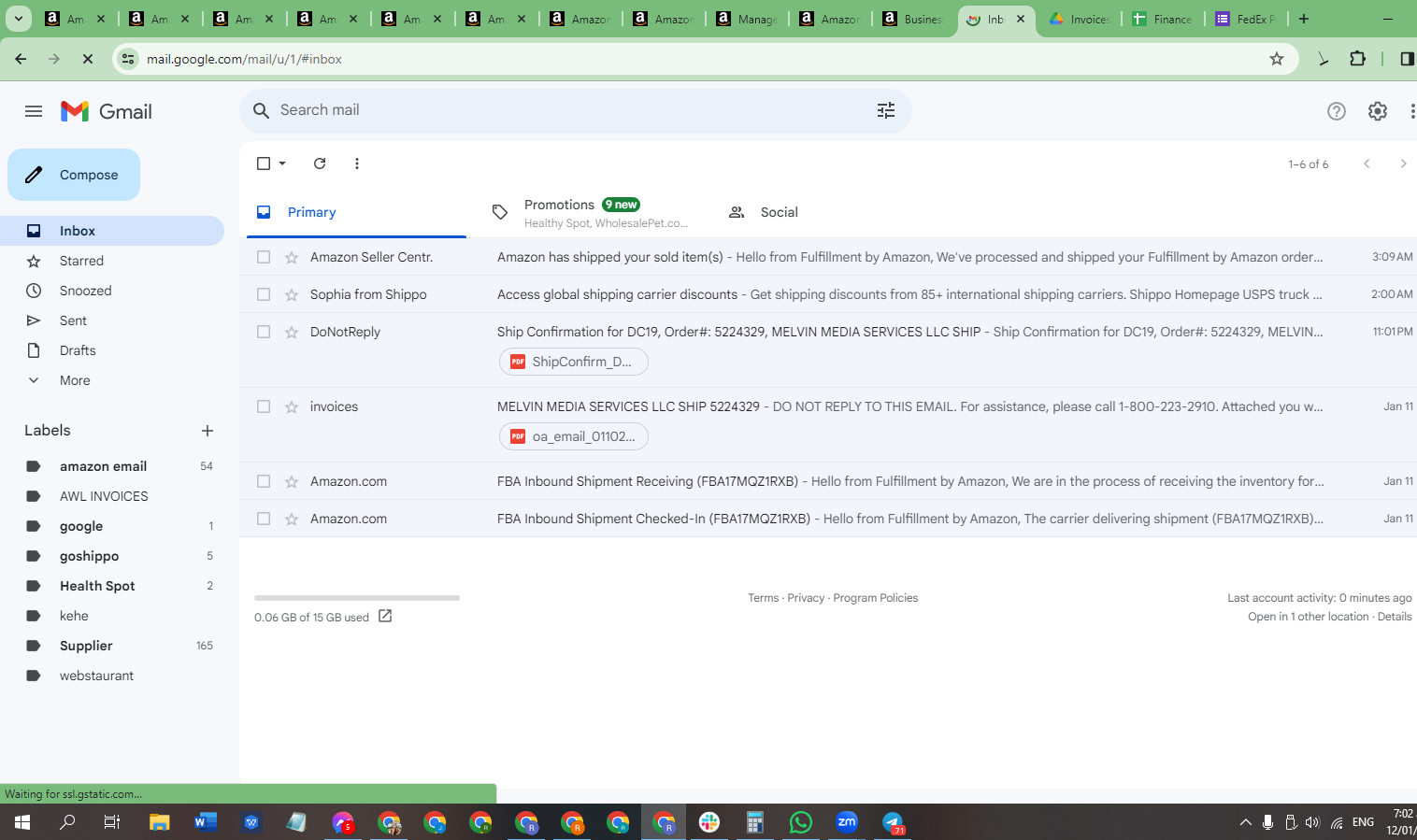
Task: Create new label with plus icon
Action: (x=208, y=431)
